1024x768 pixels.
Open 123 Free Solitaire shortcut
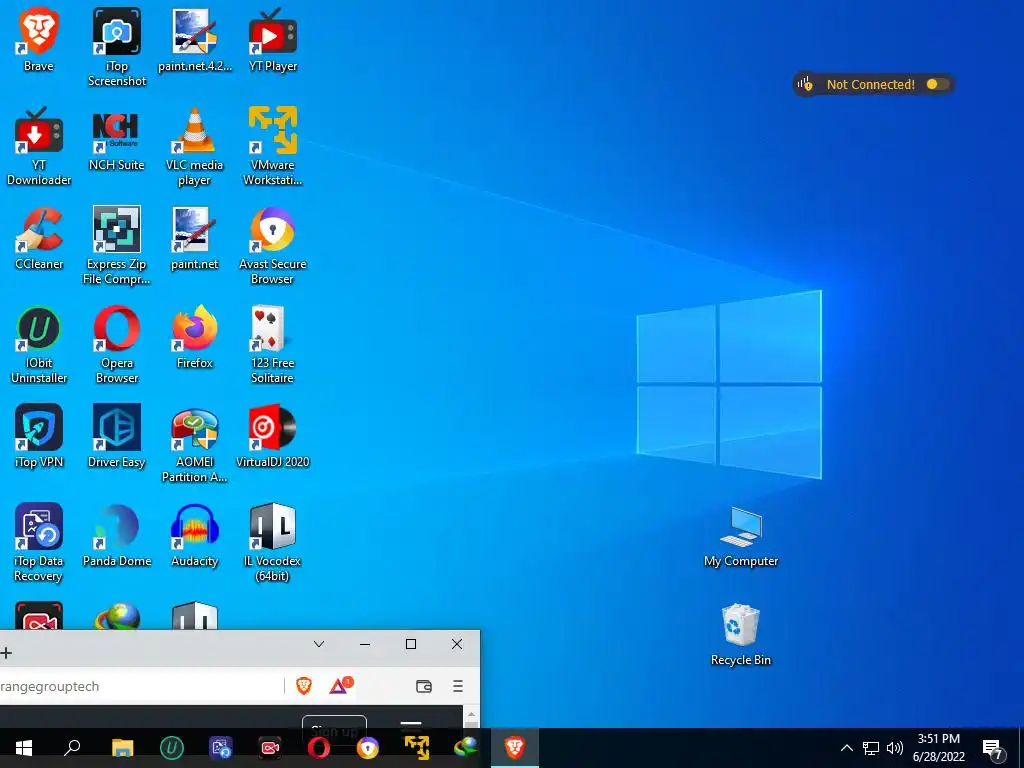click(x=272, y=345)
